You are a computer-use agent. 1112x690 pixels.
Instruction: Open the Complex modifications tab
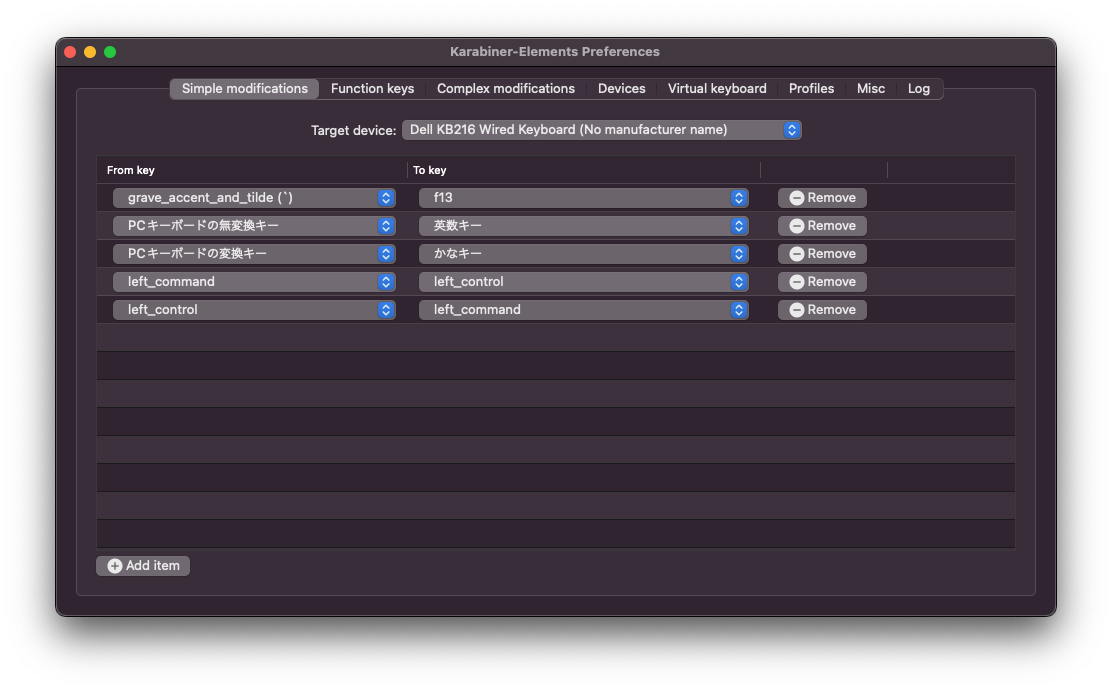click(x=506, y=89)
